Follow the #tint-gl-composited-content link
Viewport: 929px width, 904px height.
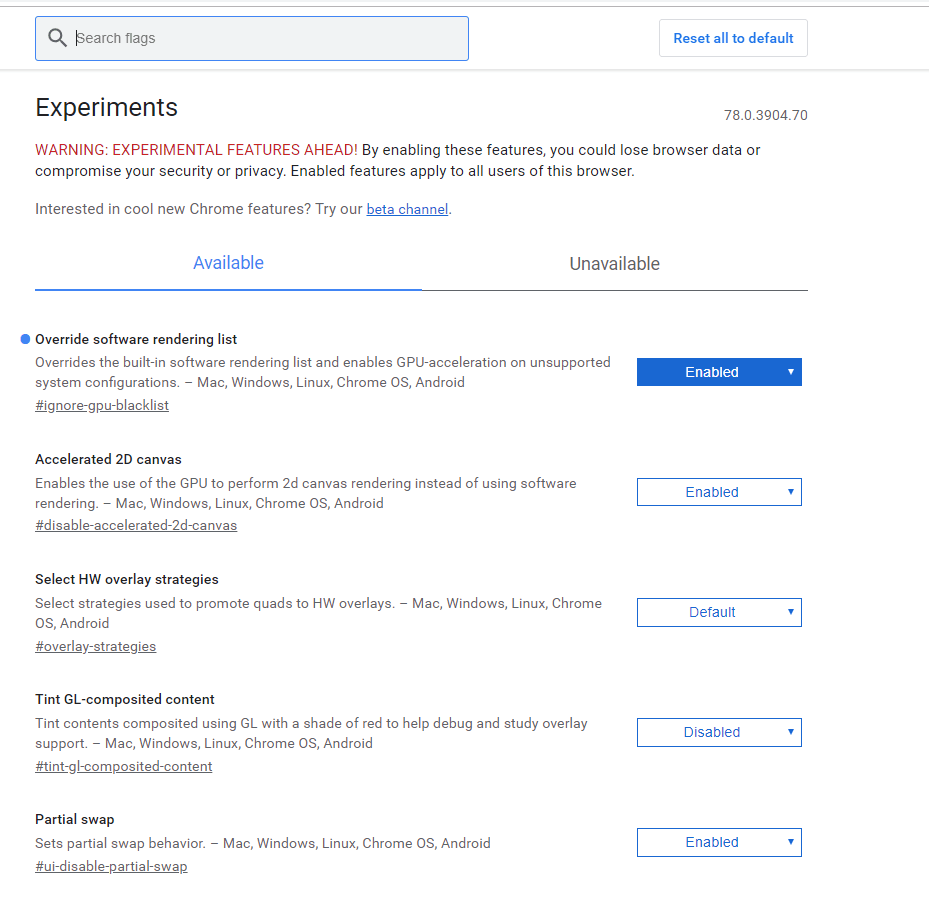pyautogui.click(x=123, y=766)
